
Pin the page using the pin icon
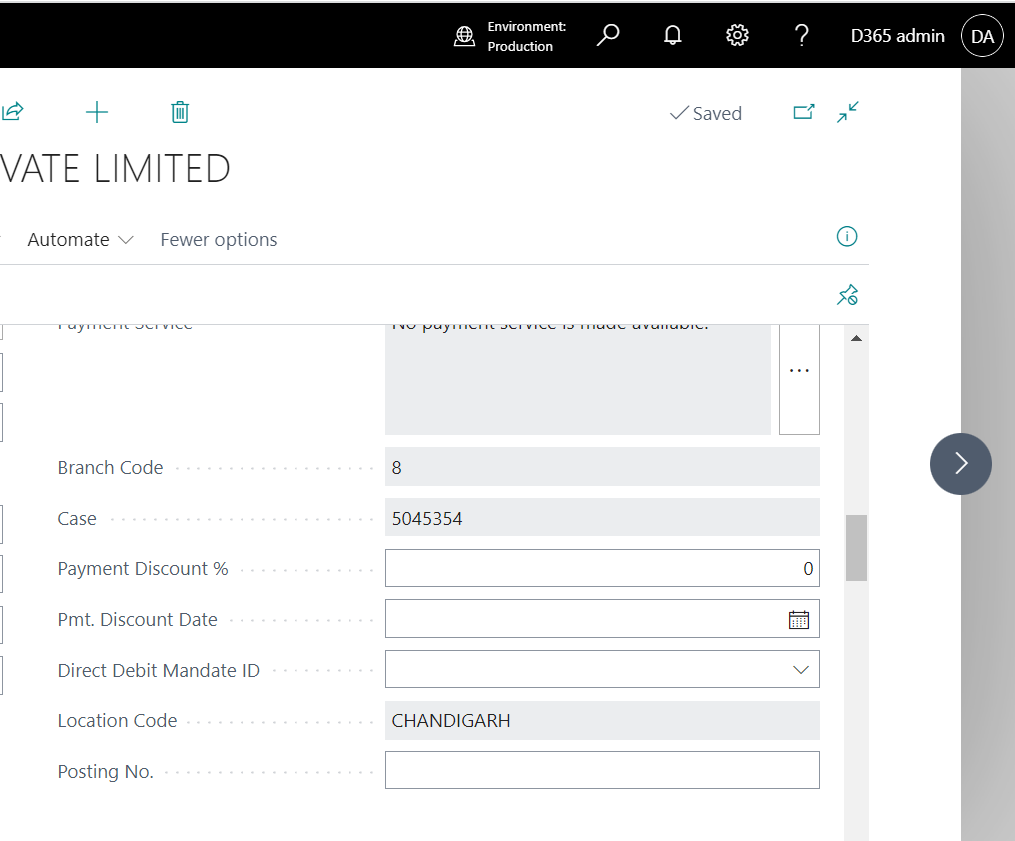(847, 294)
